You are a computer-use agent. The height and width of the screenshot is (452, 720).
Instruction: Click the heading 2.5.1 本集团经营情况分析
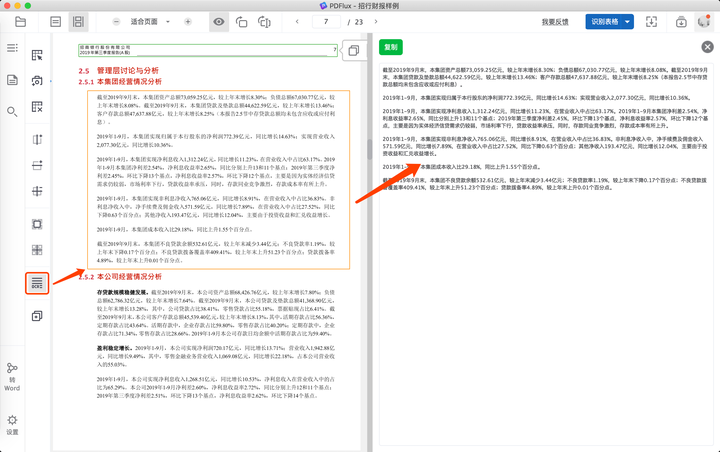120,82
